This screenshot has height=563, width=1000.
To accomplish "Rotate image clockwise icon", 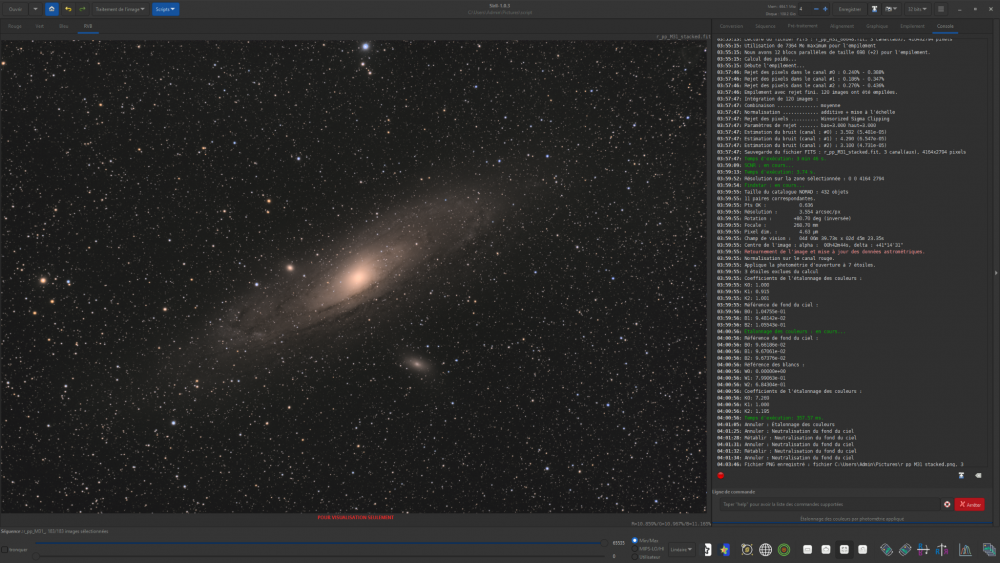I will pyautogui.click(x=905, y=550).
